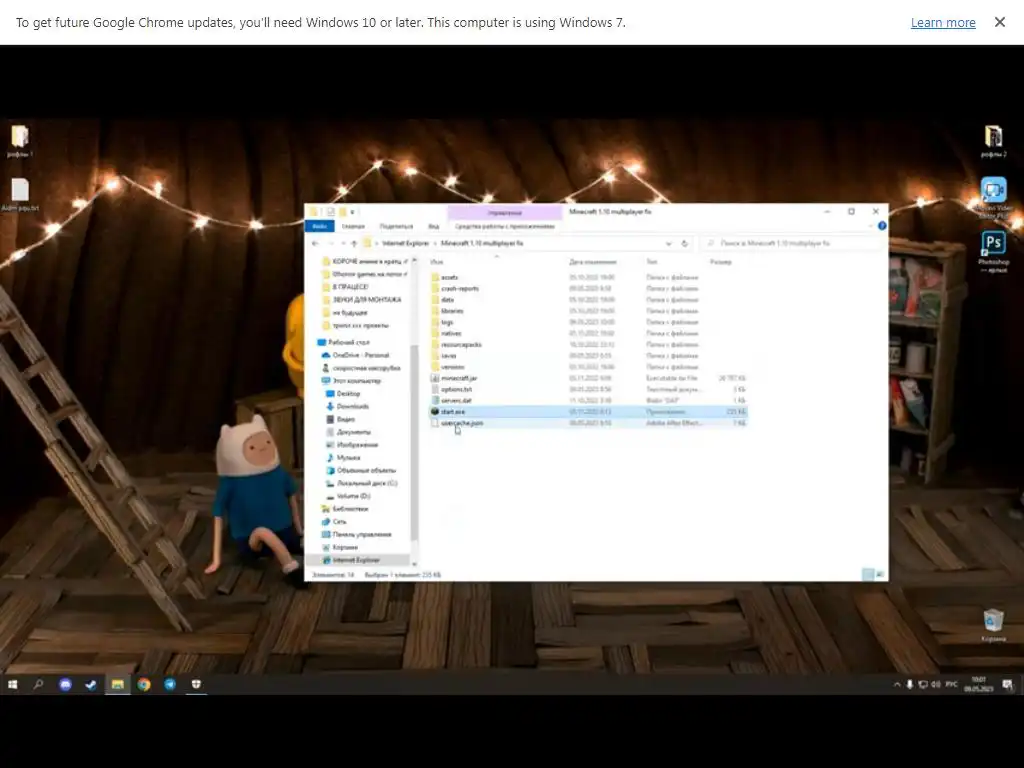The height and width of the screenshot is (768, 1024).
Task: Open the Корзина recycle bin on desktop
Action: (x=993, y=625)
